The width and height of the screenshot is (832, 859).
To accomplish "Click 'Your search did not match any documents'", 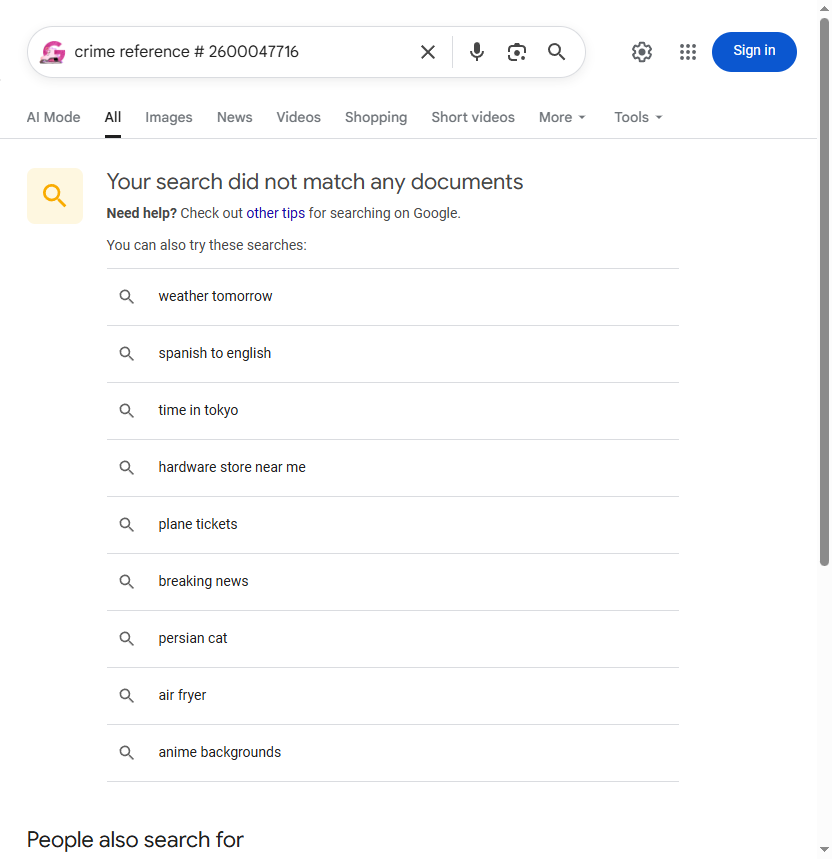I will [315, 182].
